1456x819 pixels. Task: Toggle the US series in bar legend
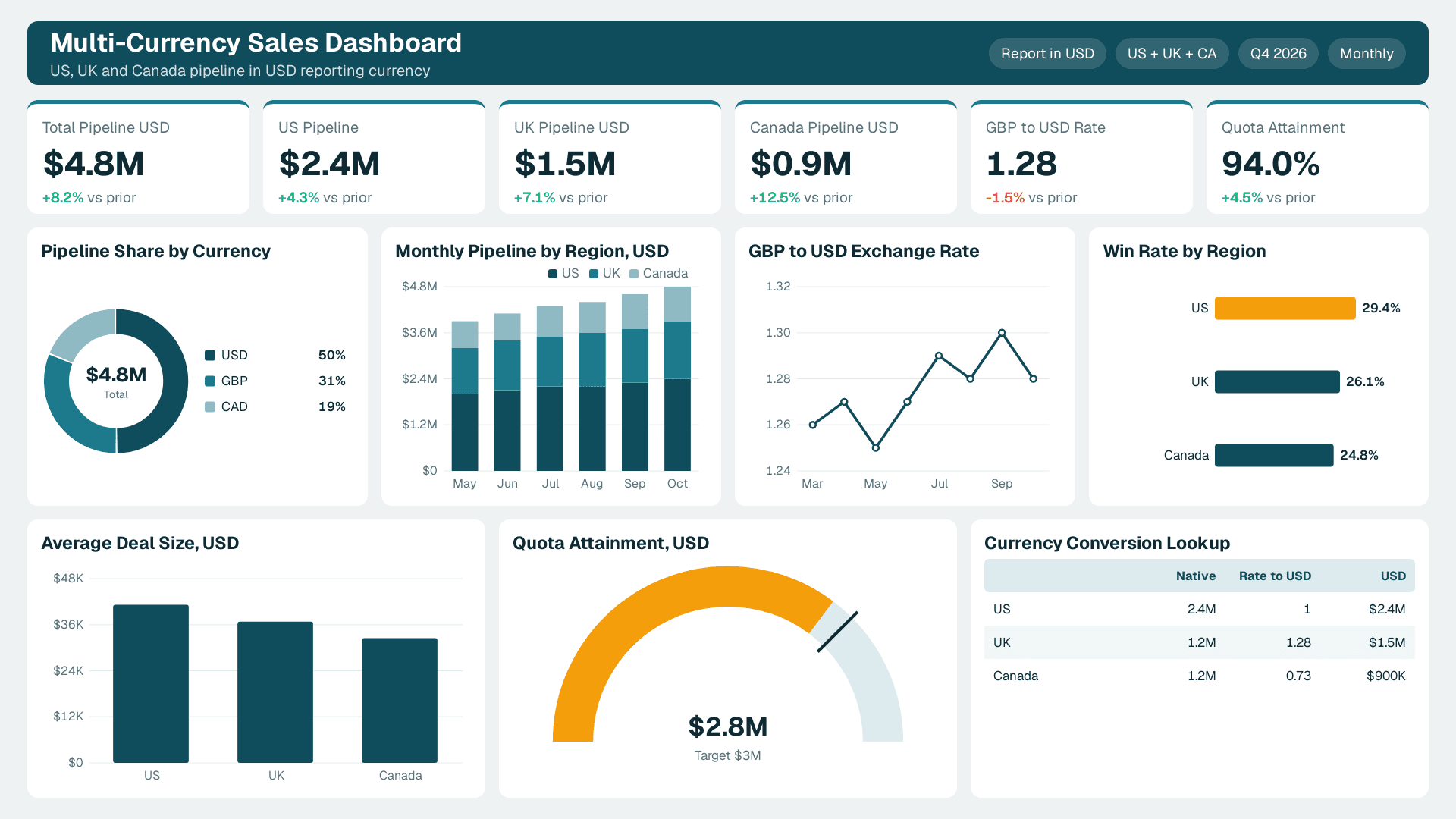click(563, 273)
